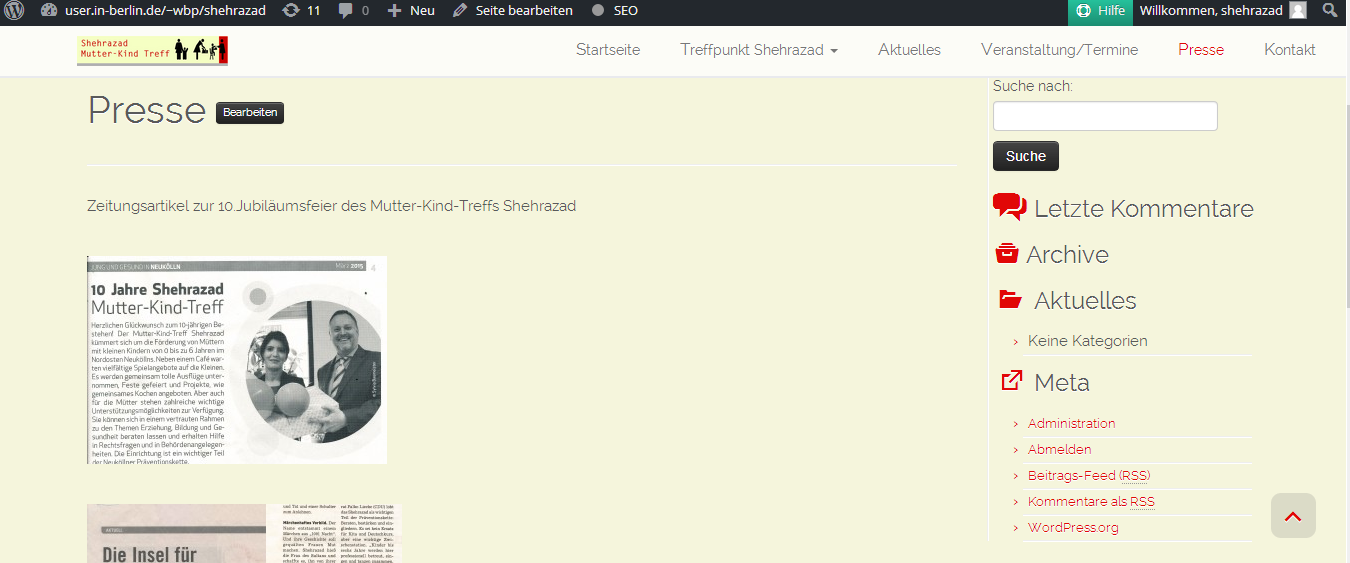The height and width of the screenshot is (563, 1350).
Task: Click the Meta external link icon
Action: pos(1012,381)
